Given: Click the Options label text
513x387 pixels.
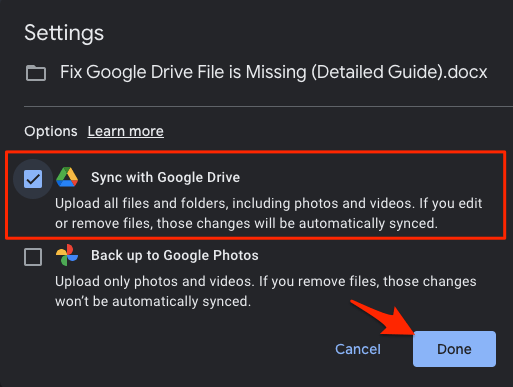Looking at the screenshot, I should (51, 131).
